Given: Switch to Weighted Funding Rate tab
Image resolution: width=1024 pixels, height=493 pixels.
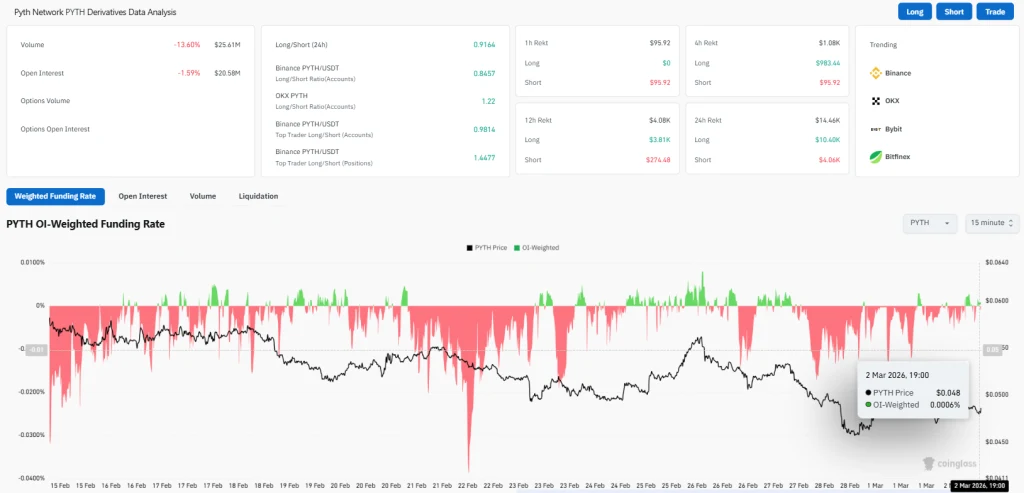Looking at the screenshot, I should tap(56, 196).
